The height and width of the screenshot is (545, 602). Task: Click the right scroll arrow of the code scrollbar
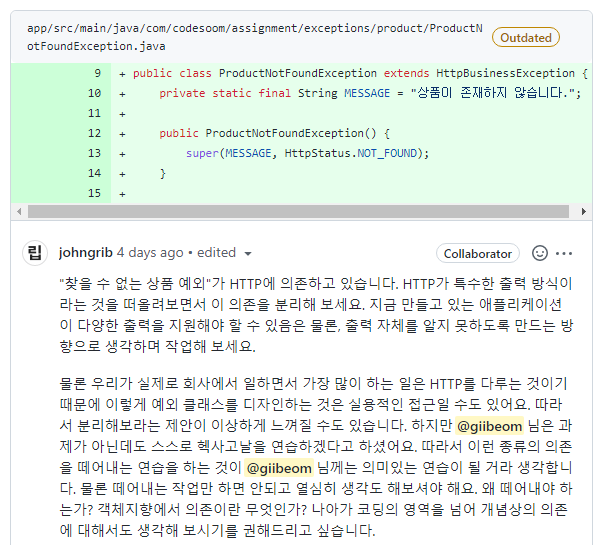(584, 211)
